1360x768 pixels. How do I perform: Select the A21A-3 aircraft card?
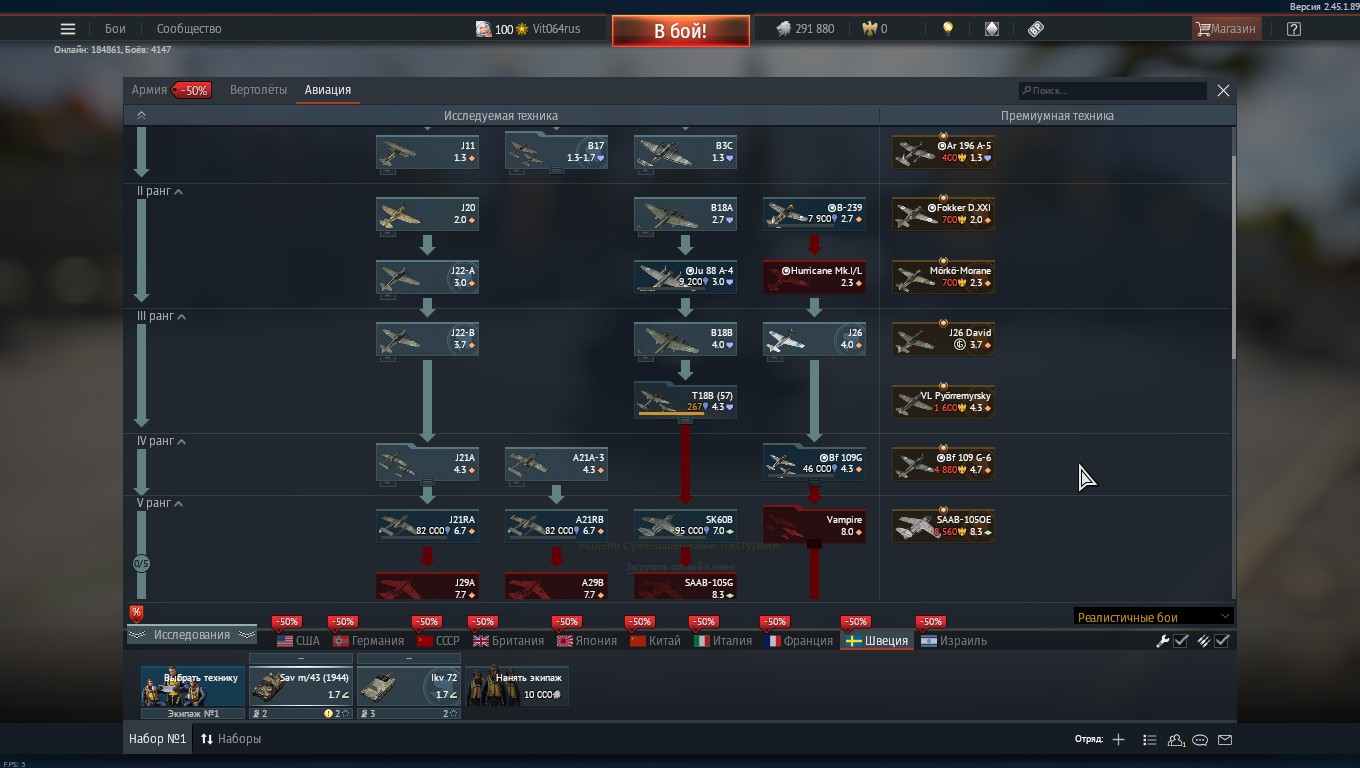coord(556,463)
